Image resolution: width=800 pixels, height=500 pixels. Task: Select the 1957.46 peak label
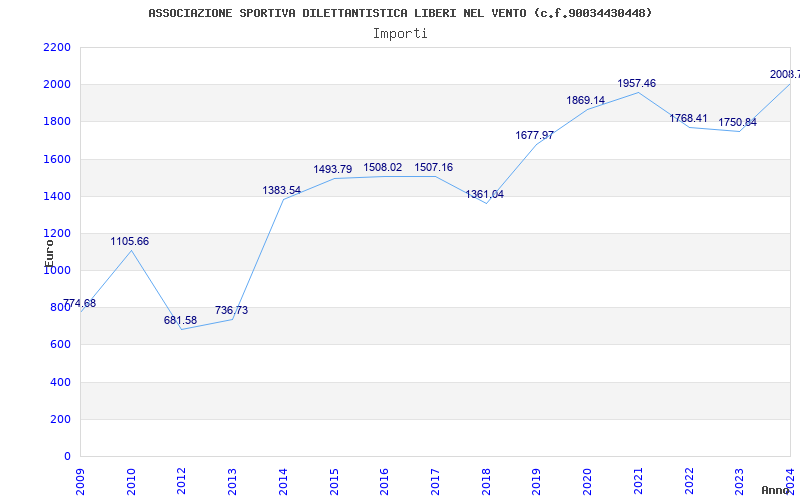point(637,83)
